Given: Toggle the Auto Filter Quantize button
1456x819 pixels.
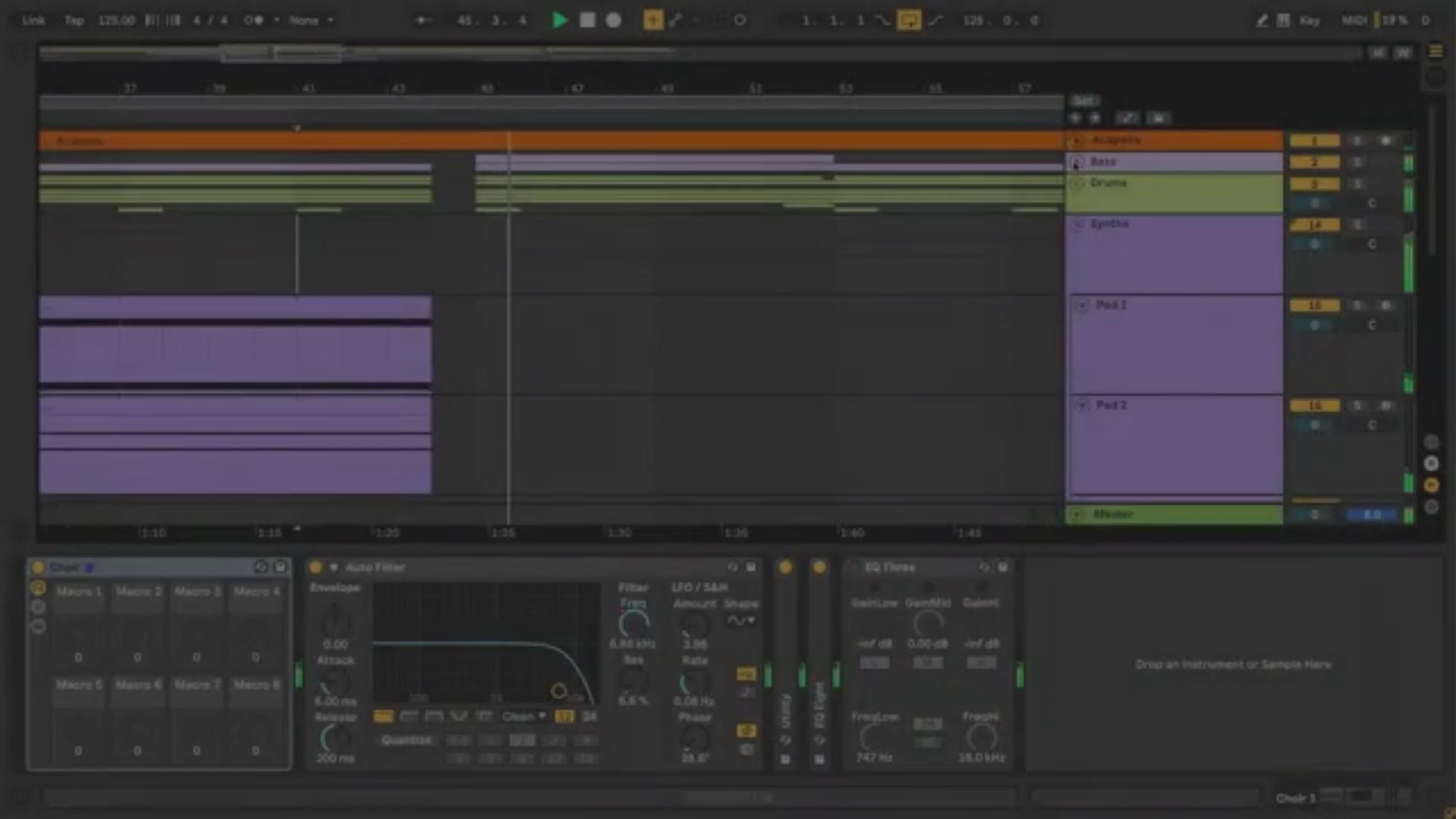Looking at the screenshot, I should pos(407,740).
